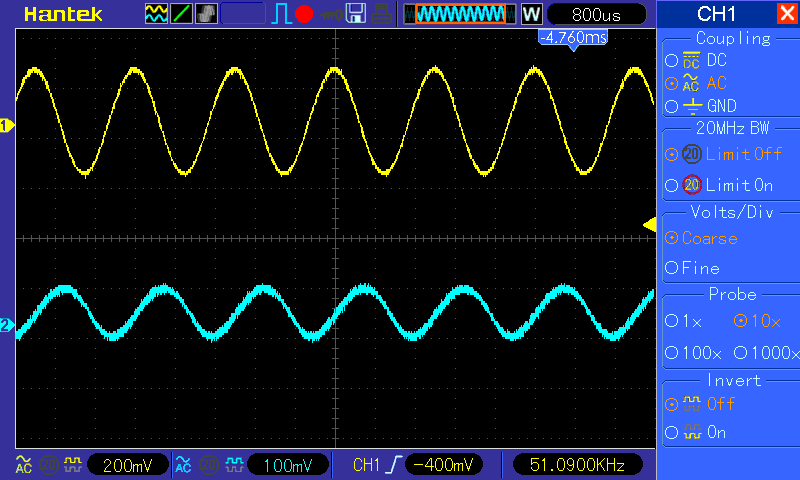The width and height of the screenshot is (800, 480).
Task: Select Fine Volts/Div option
Action: pos(671,268)
